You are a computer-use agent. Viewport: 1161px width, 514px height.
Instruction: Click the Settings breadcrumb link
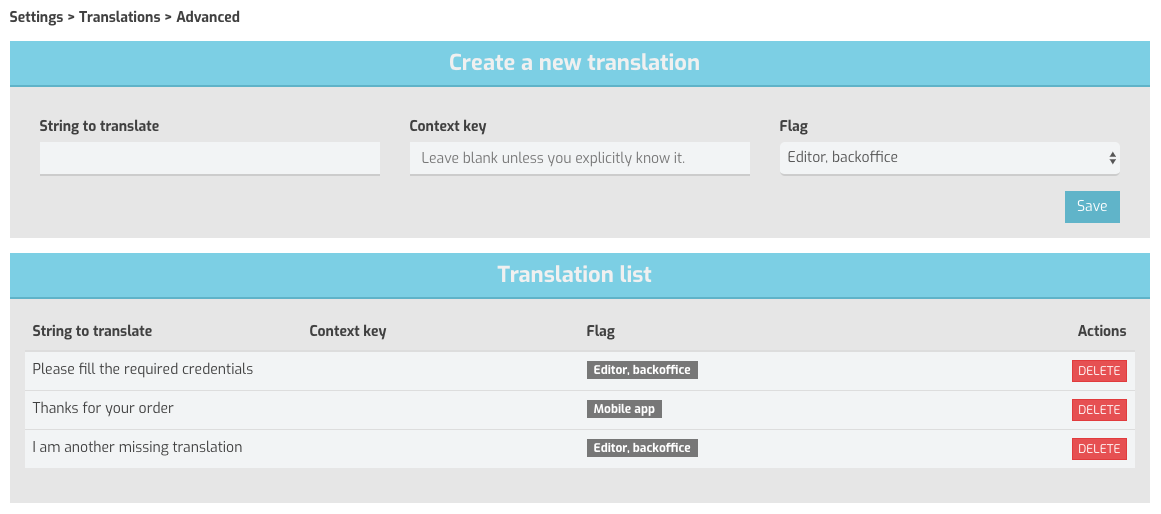[36, 17]
